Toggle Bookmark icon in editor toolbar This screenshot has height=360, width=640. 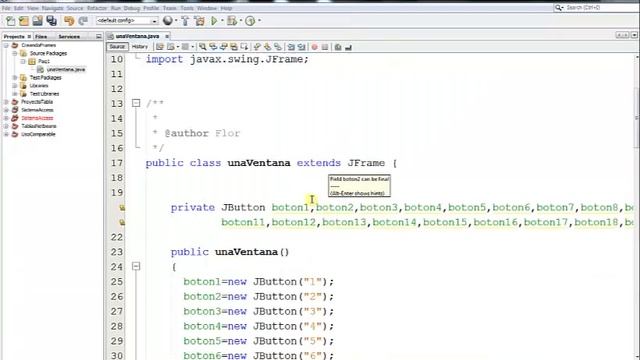[x=278, y=47]
